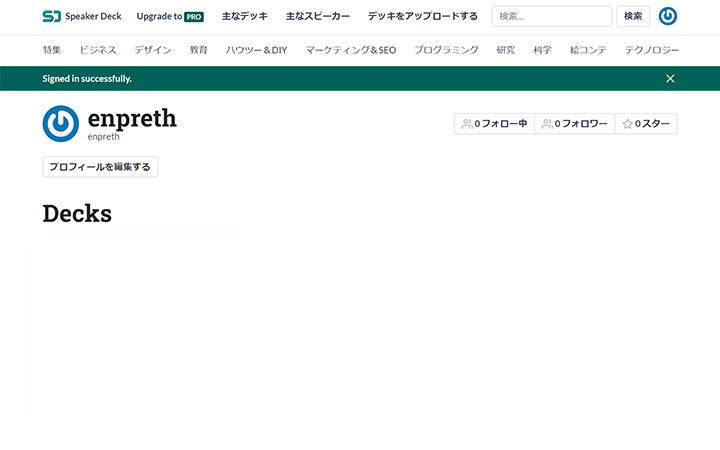Image resolution: width=720 pixels, height=450 pixels.
Task: Click プロフィールを編集する button
Action: click(x=100, y=167)
